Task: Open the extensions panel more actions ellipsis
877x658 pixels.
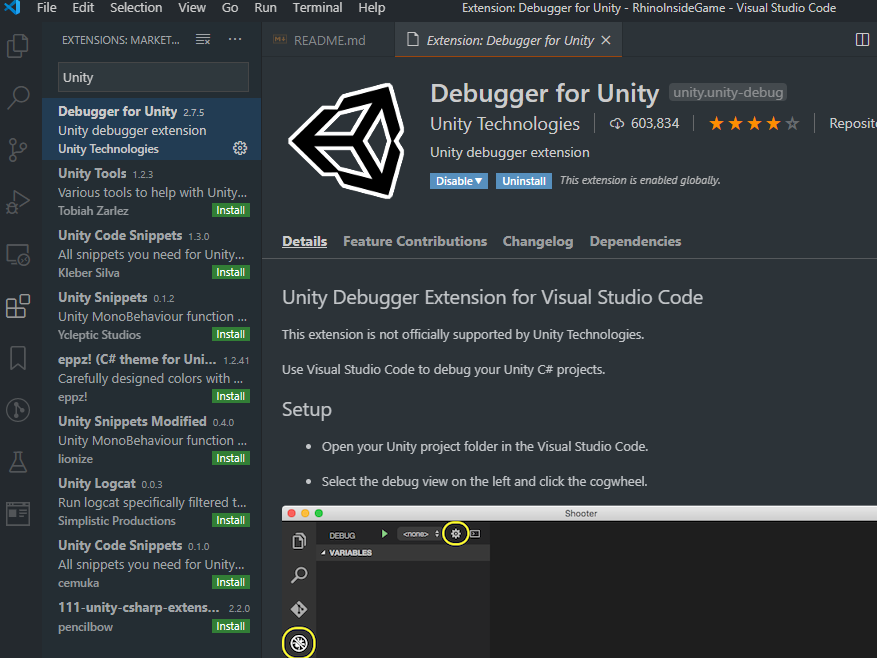Action: point(235,39)
